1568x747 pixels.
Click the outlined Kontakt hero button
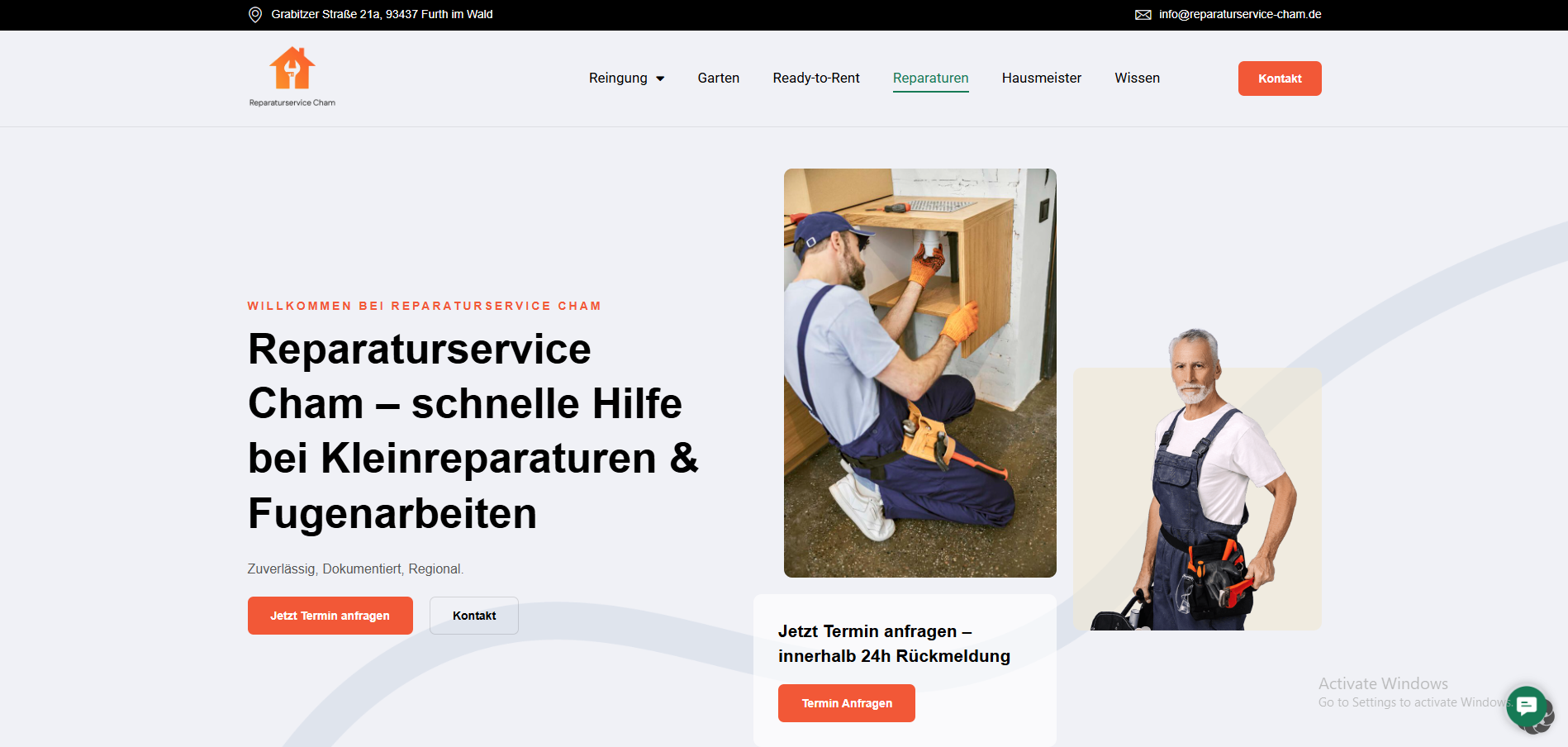[474, 616]
